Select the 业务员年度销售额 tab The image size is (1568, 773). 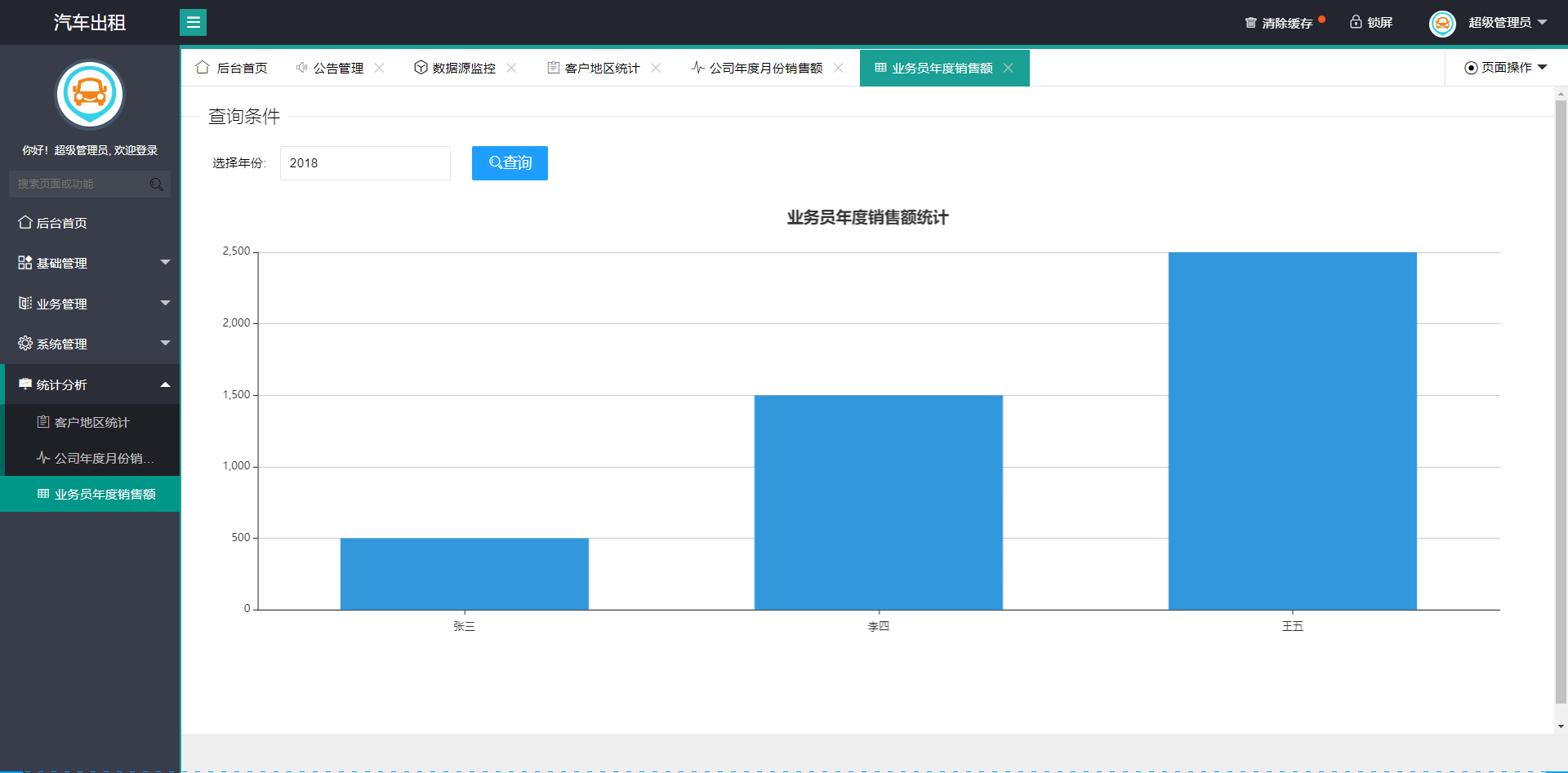click(x=944, y=68)
